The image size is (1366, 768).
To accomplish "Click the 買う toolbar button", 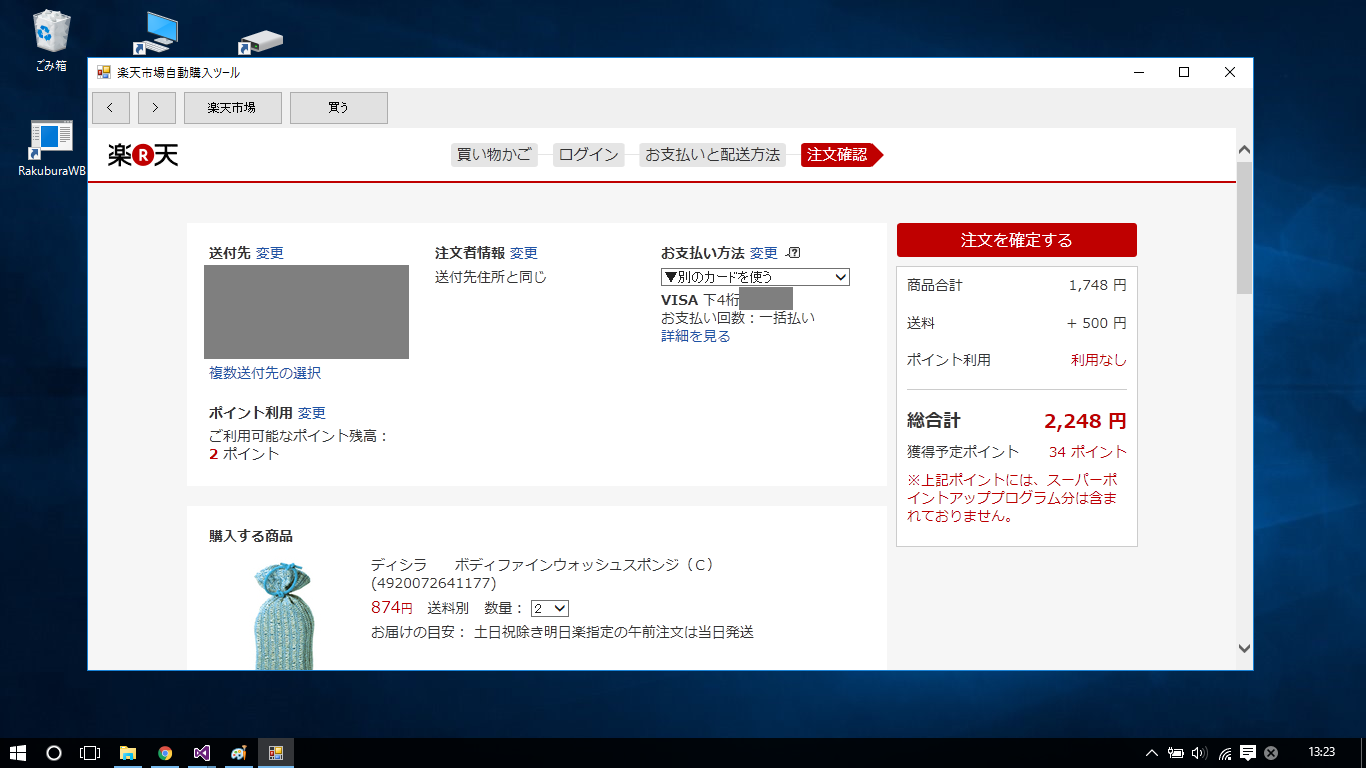I will tap(338, 108).
